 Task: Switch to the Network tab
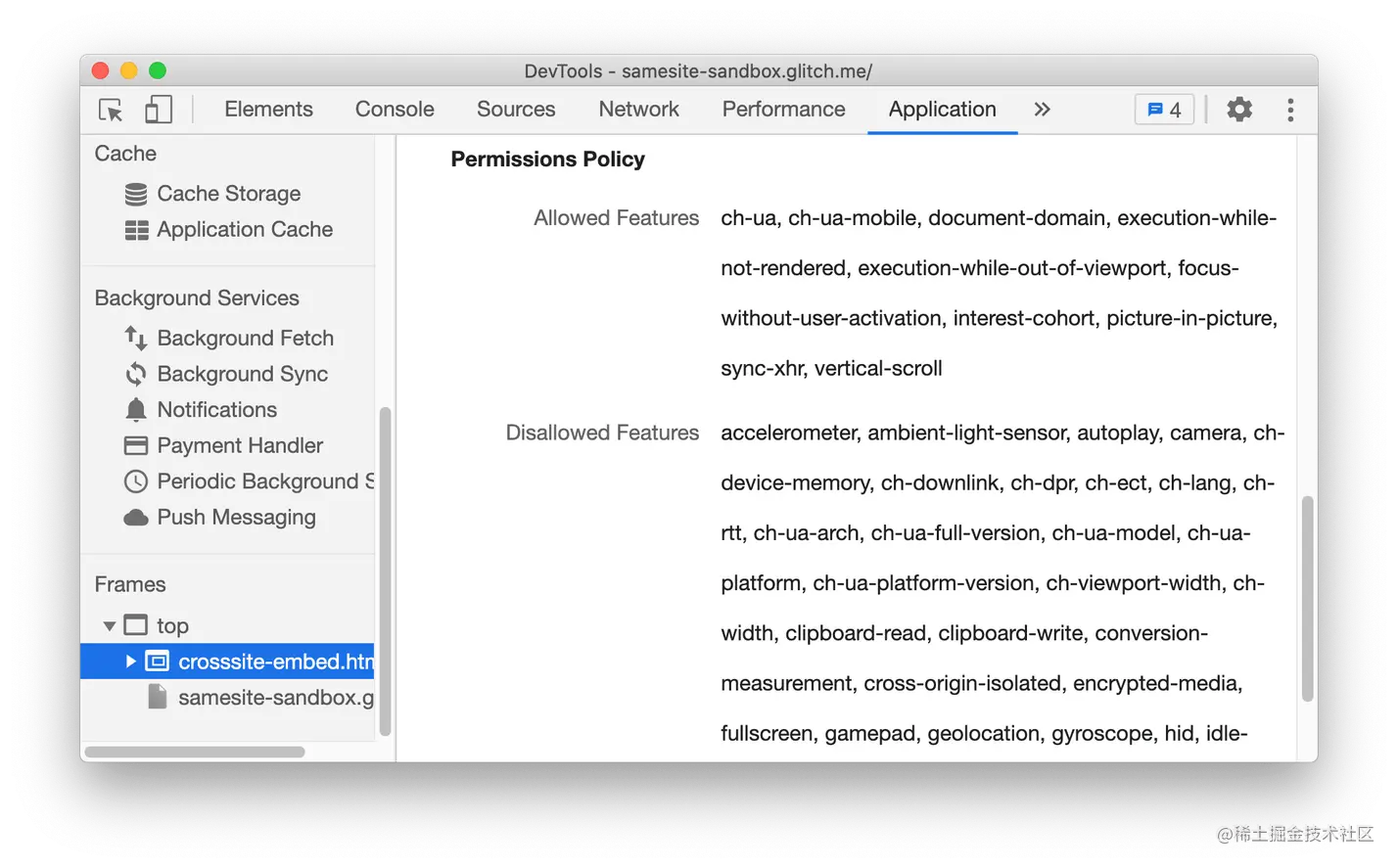click(638, 110)
